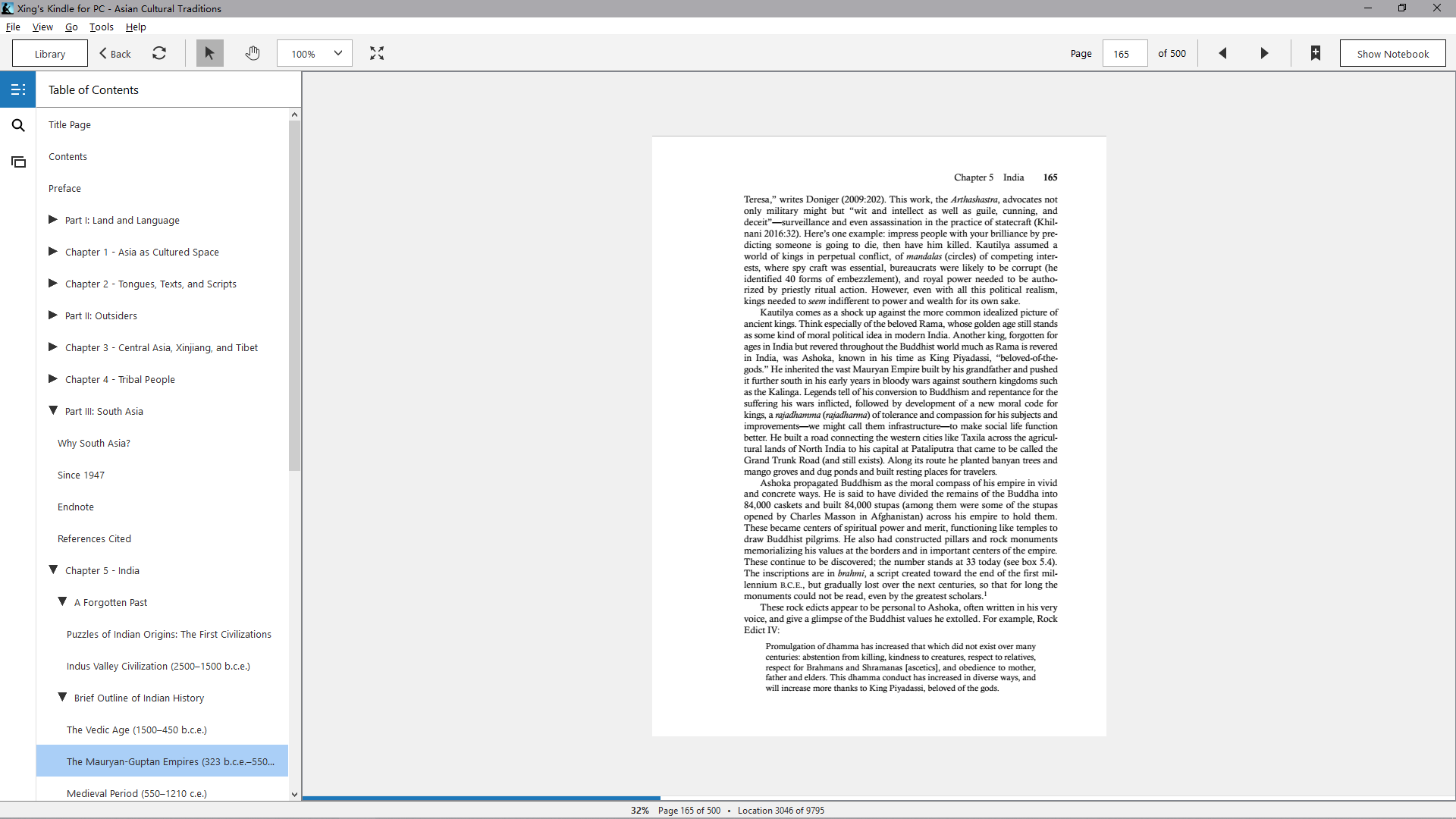Click the 32% progress status text
The height and width of the screenshot is (819, 1456).
click(x=639, y=810)
